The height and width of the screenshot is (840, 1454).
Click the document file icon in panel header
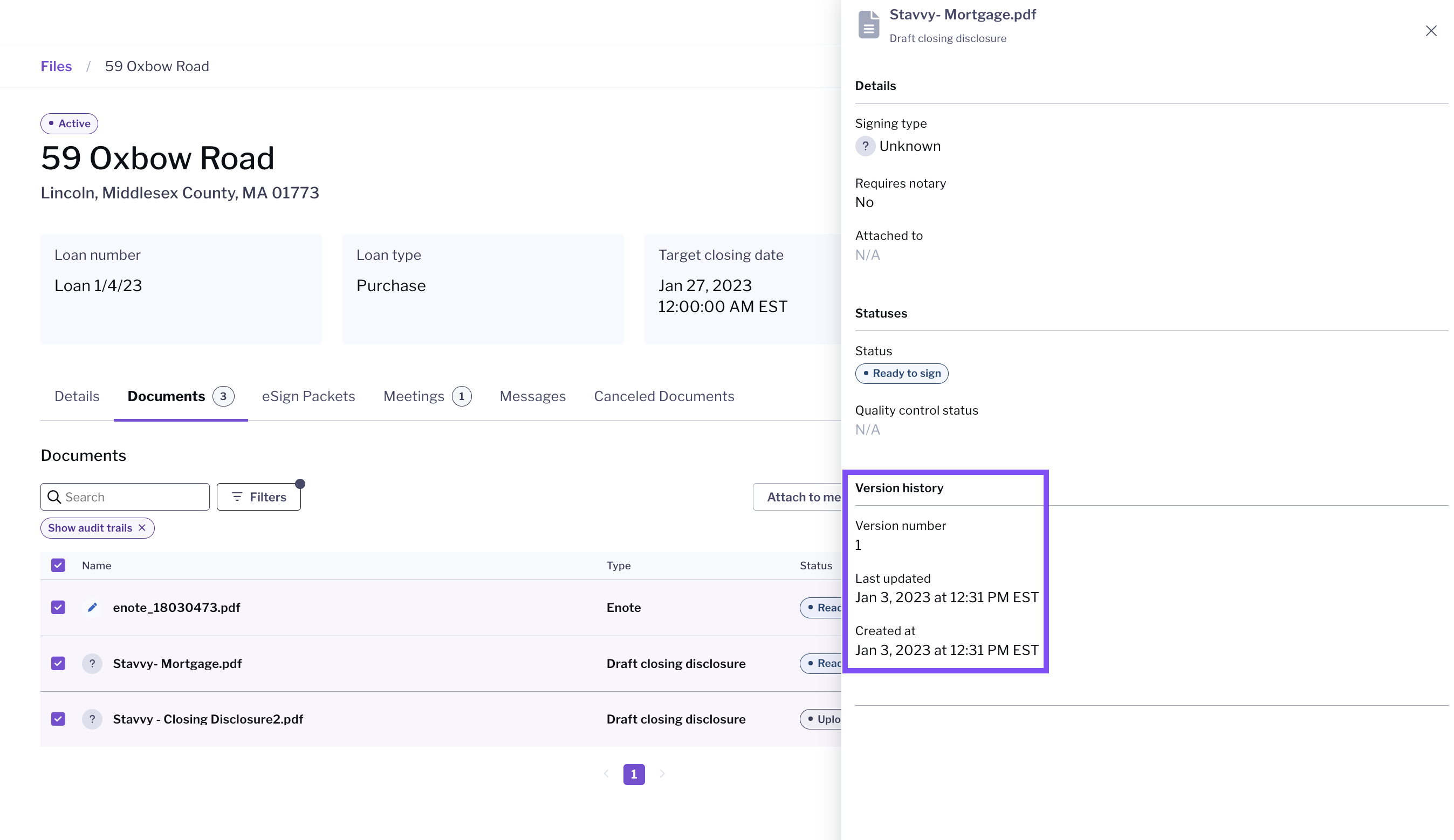point(868,24)
